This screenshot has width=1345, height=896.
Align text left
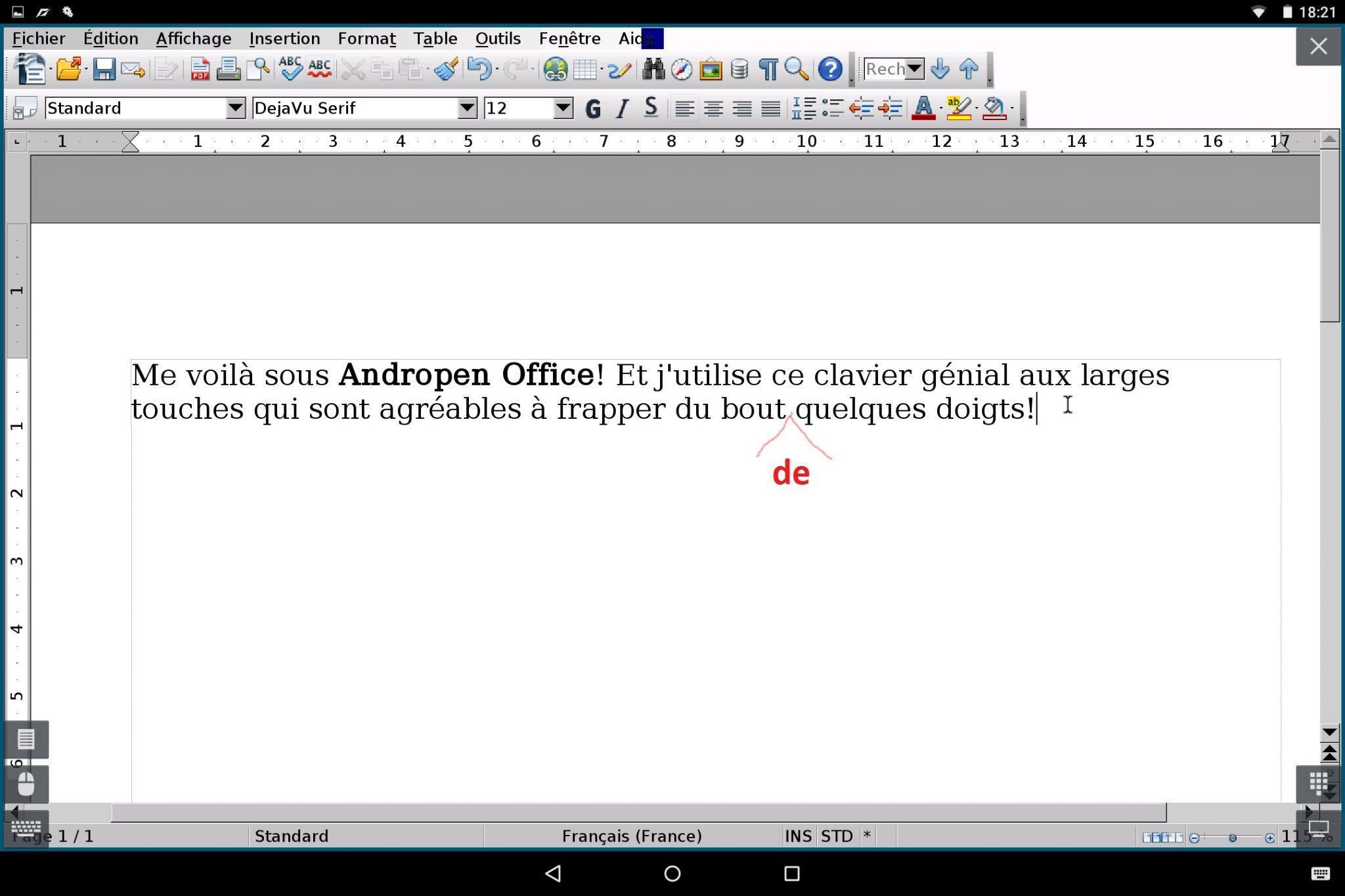(684, 108)
